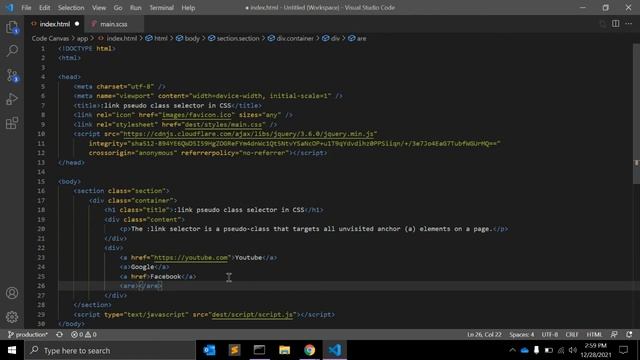Open the Run menu

pos(136,8)
